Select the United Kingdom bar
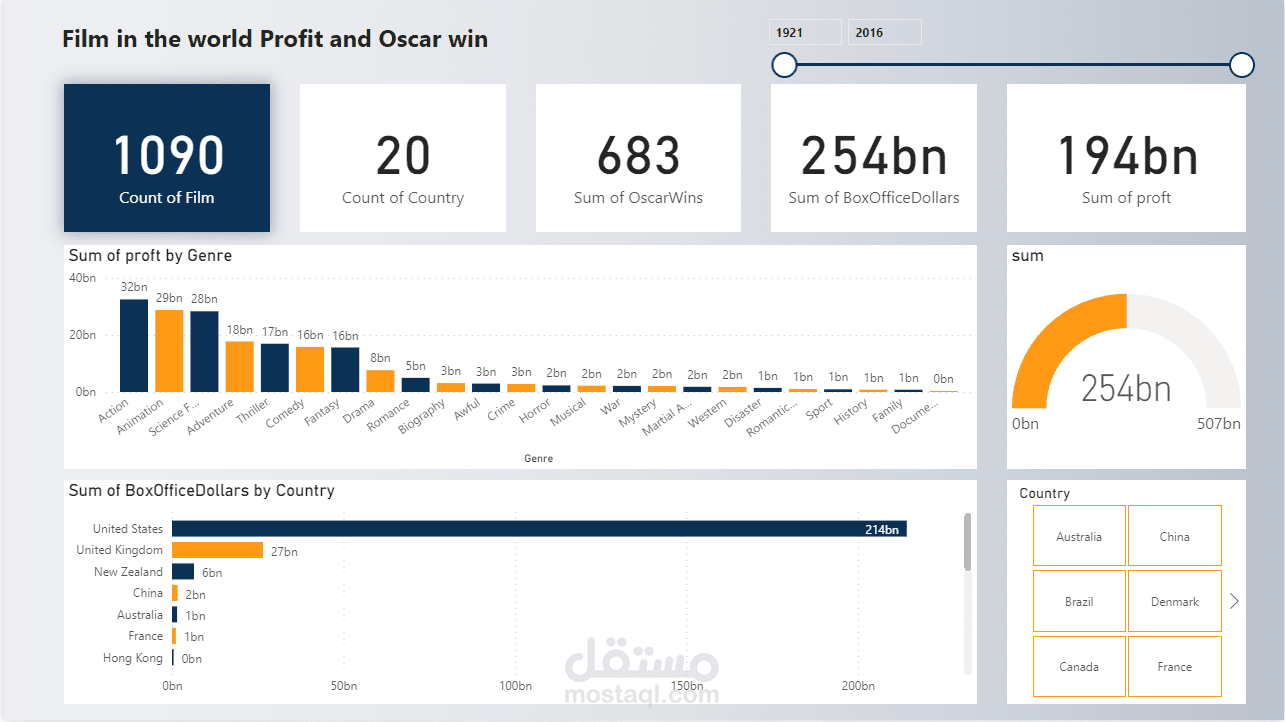Image resolution: width=1285 pixels, height=722 pixels. (217, 550)
